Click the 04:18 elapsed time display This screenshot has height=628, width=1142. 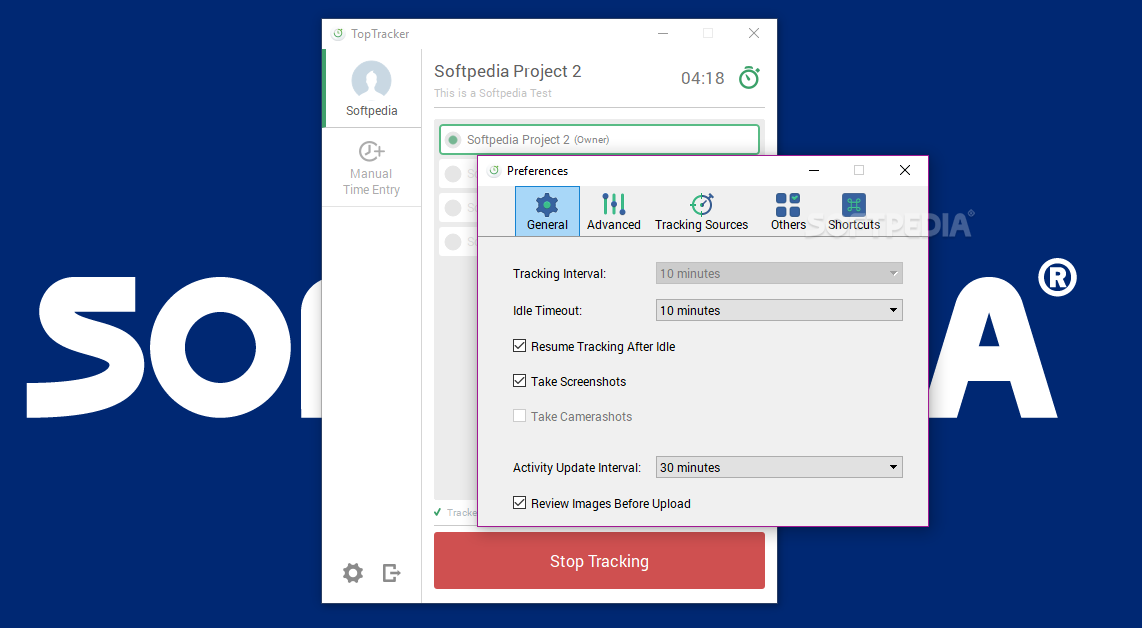[703, 79]
